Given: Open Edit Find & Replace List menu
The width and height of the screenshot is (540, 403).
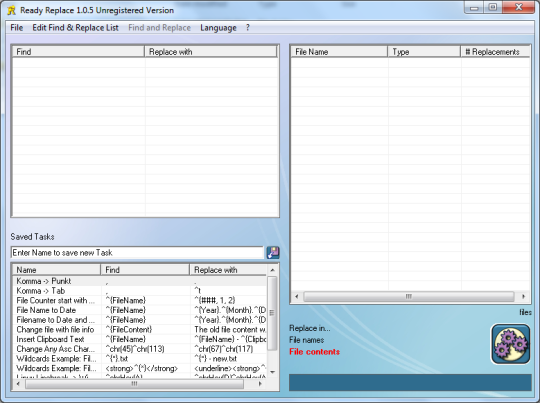Looking at the screenshot, I should coord(75,28).
